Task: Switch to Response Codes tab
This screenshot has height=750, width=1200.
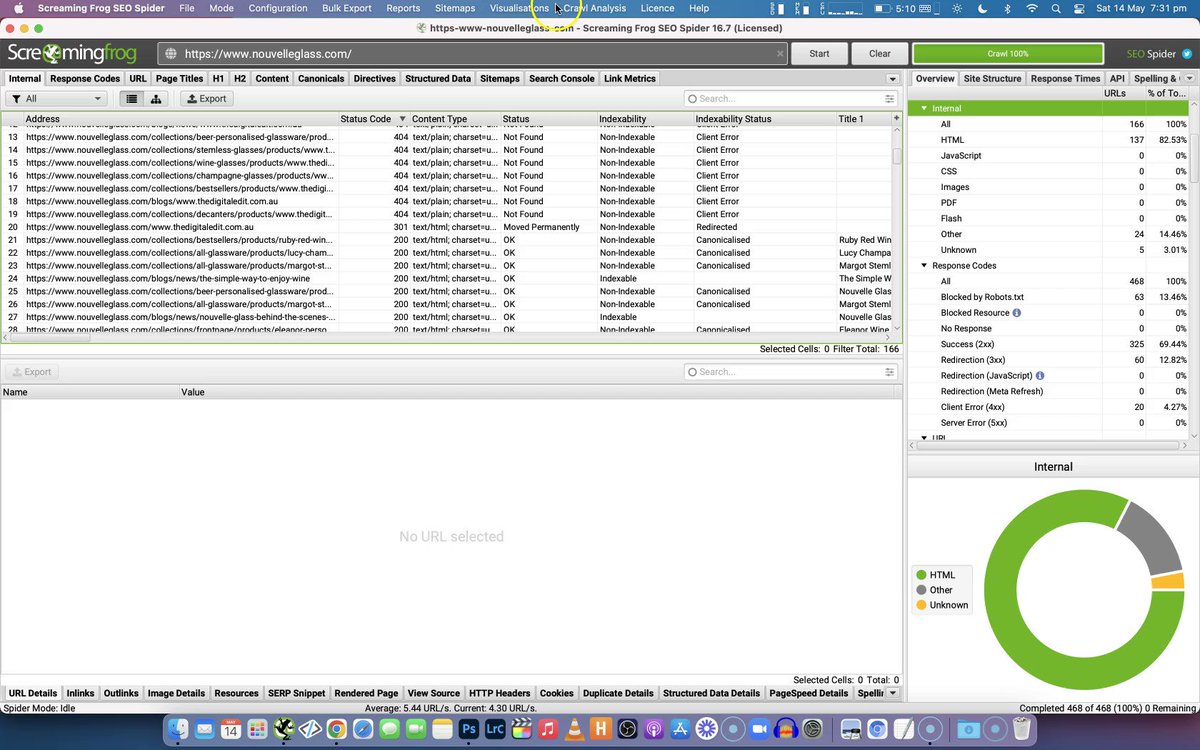Action: (x=86, y=78)
